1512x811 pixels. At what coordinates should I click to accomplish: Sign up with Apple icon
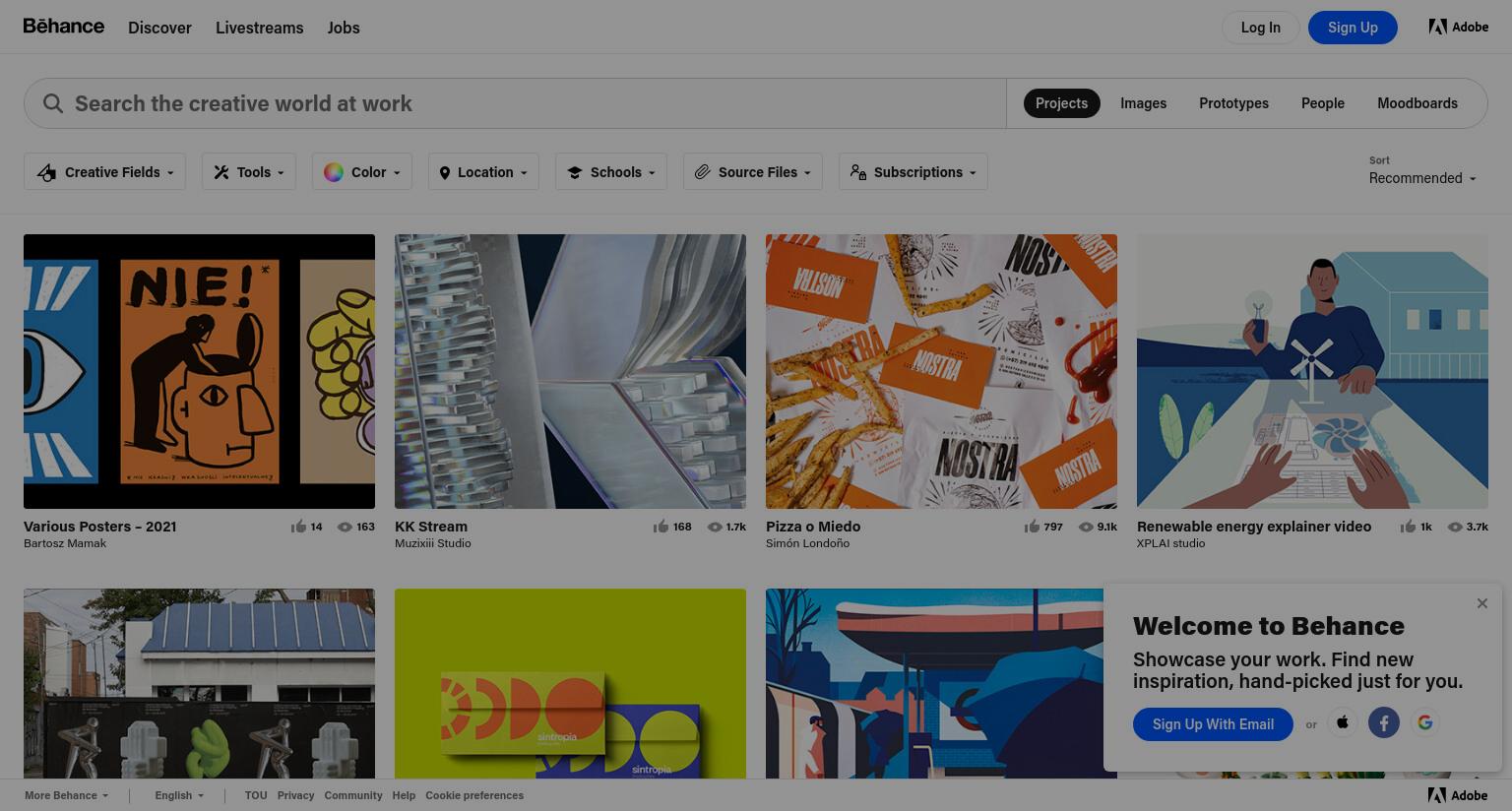1343,723
